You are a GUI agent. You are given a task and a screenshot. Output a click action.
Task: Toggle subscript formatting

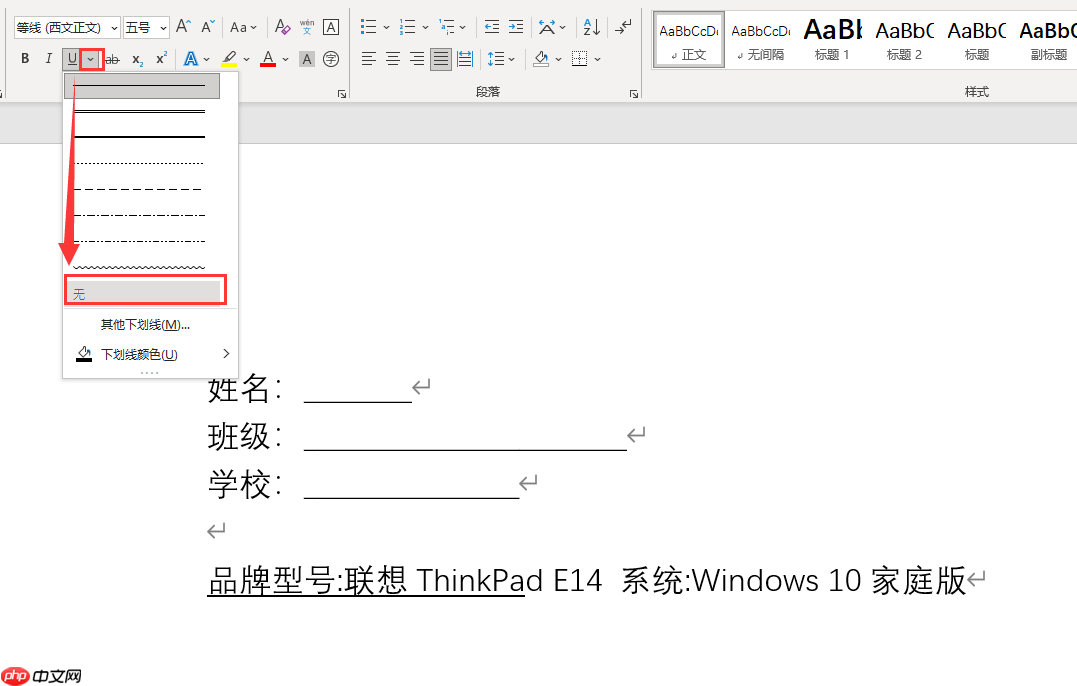137,60
